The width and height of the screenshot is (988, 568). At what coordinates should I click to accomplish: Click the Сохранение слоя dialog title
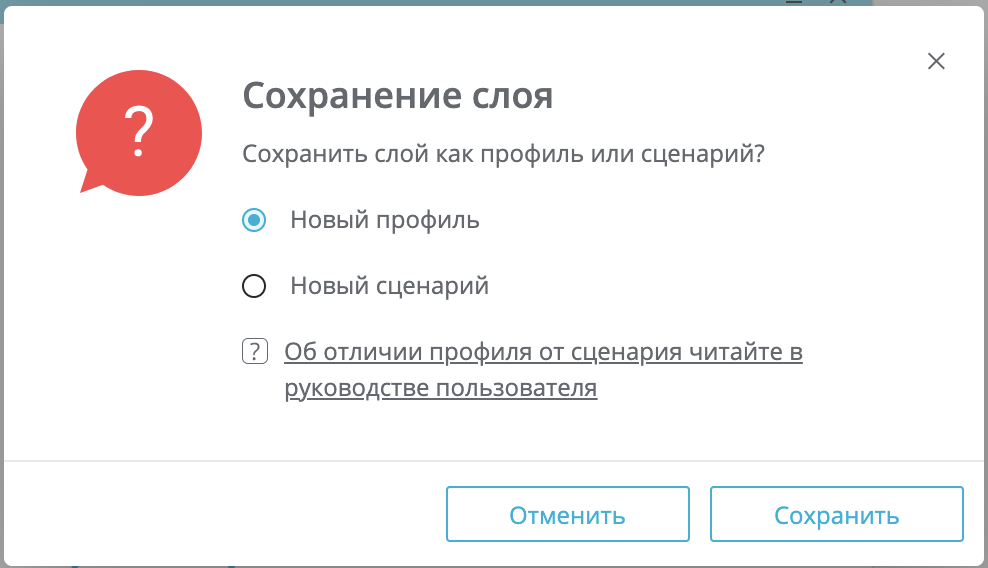coord(398,97)
